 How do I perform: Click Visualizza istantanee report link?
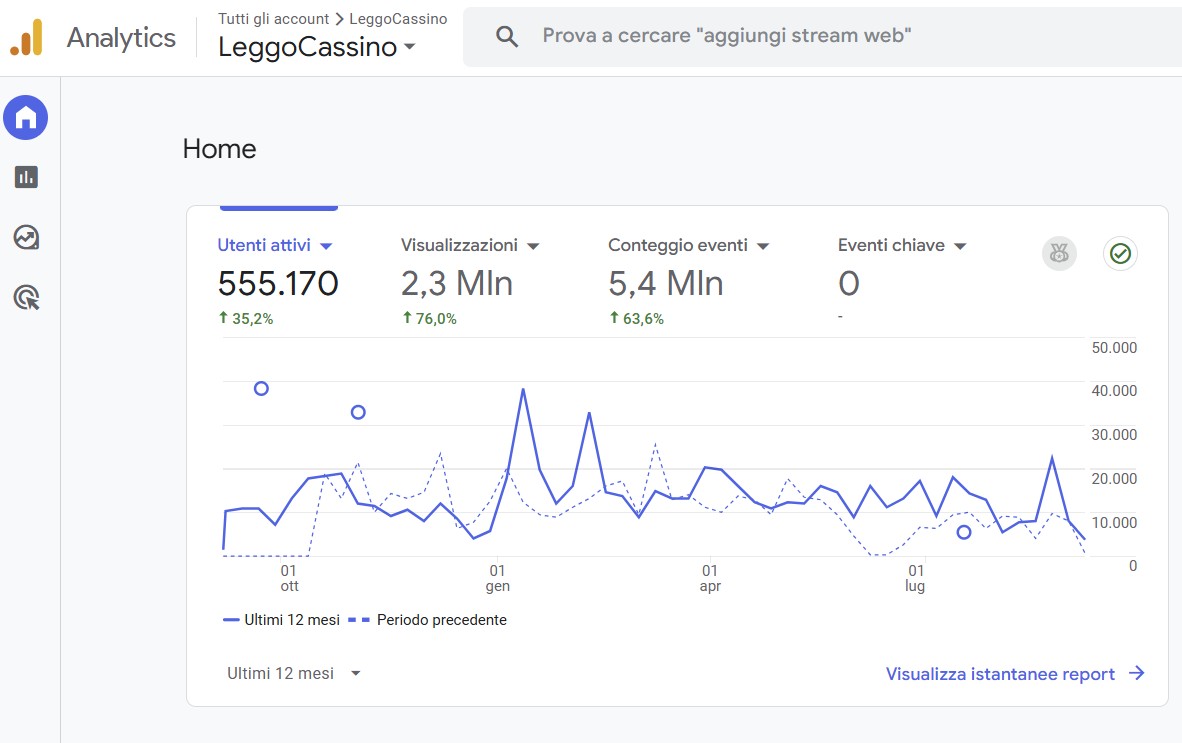click(1014, 674)
